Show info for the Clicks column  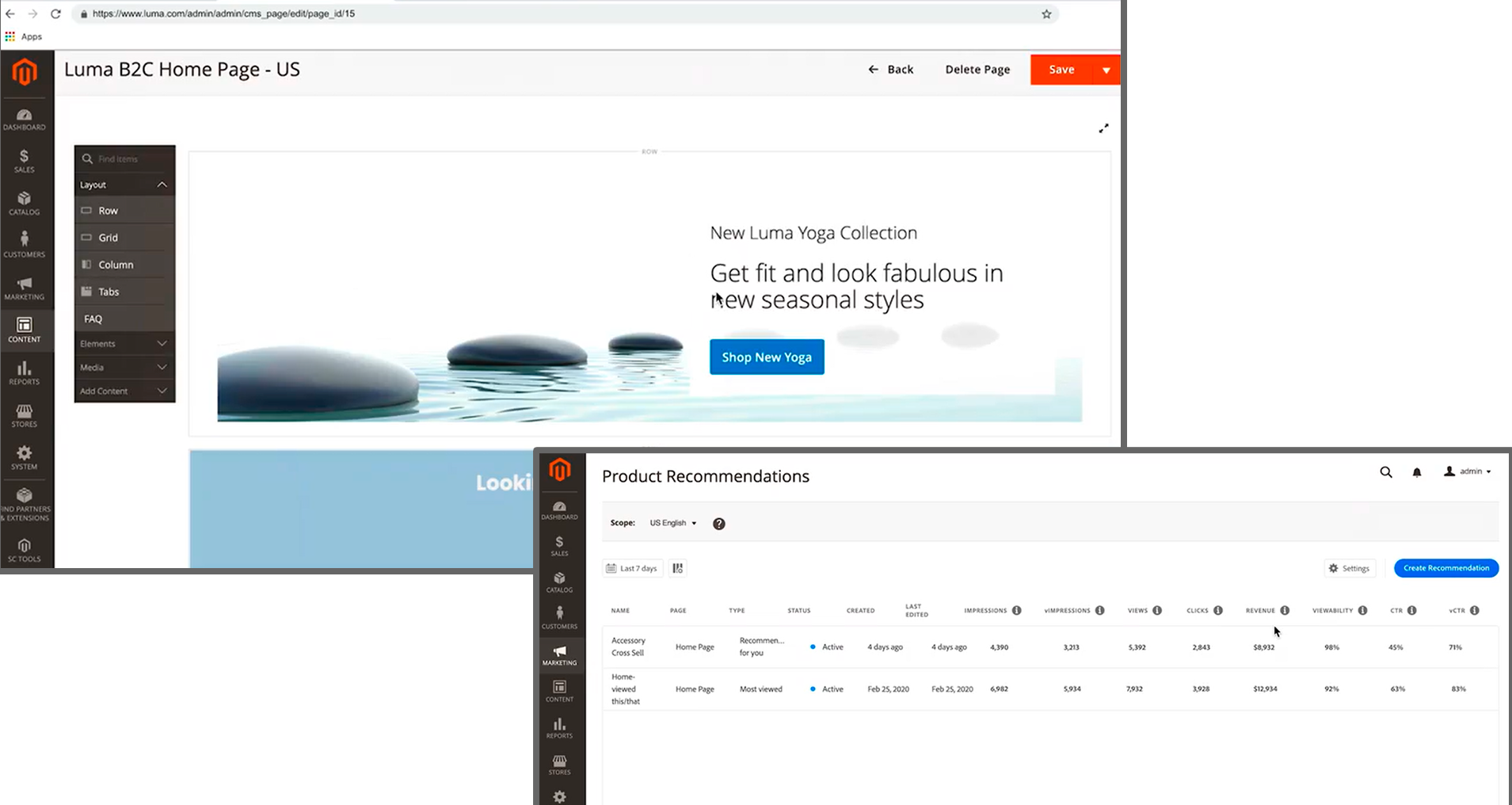click(x=1218, y=610)
